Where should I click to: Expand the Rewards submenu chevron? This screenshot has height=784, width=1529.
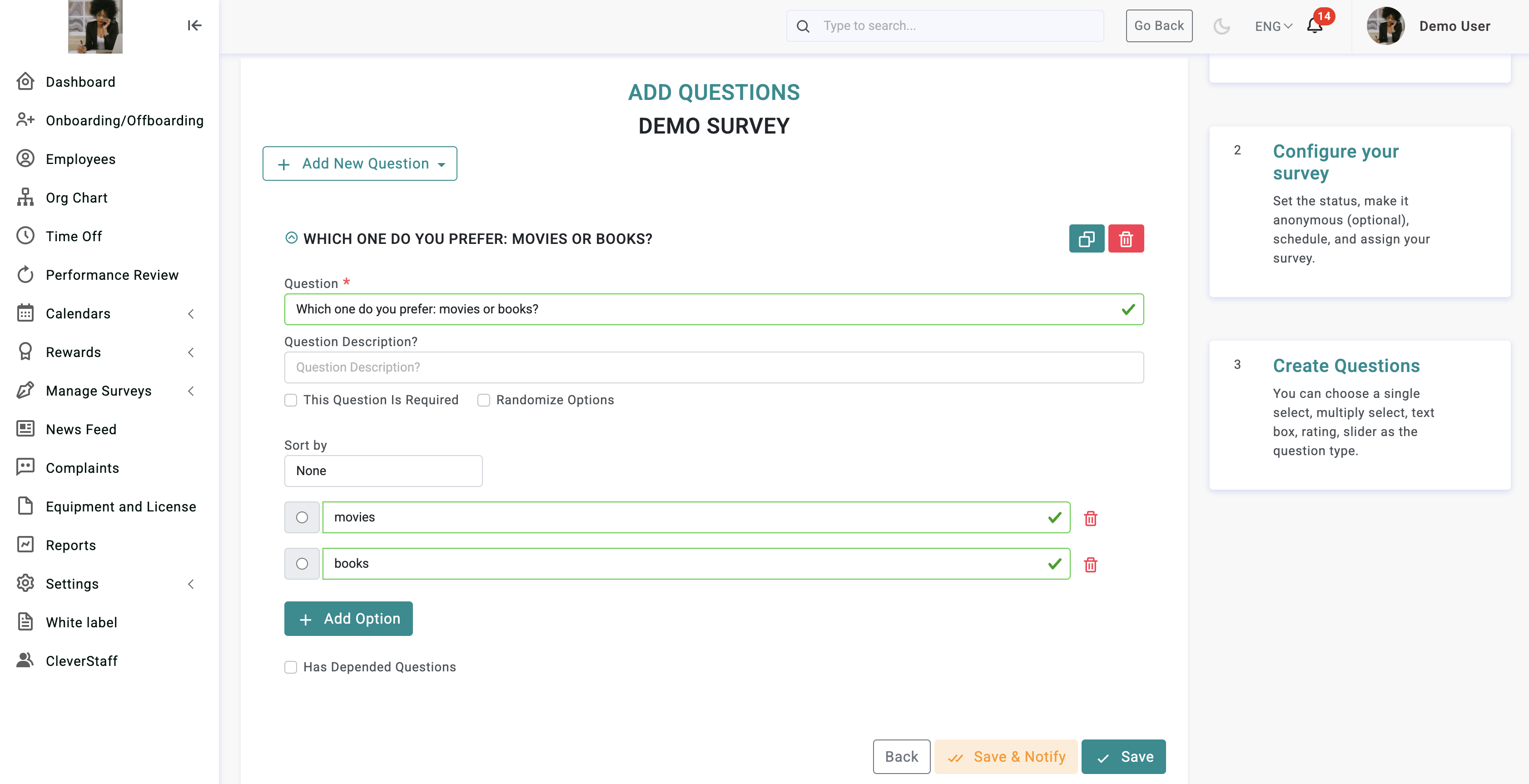[x=190, y=352]
